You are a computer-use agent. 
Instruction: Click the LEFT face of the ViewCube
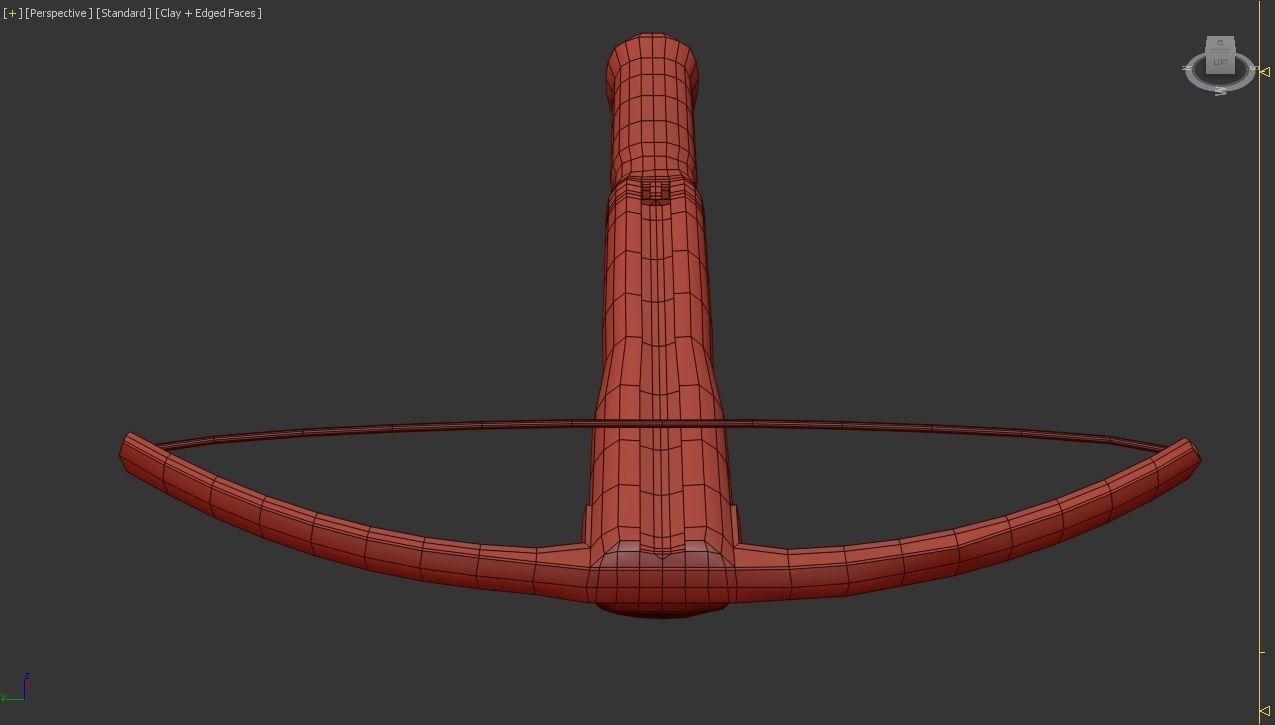(x=1220, y=62)
